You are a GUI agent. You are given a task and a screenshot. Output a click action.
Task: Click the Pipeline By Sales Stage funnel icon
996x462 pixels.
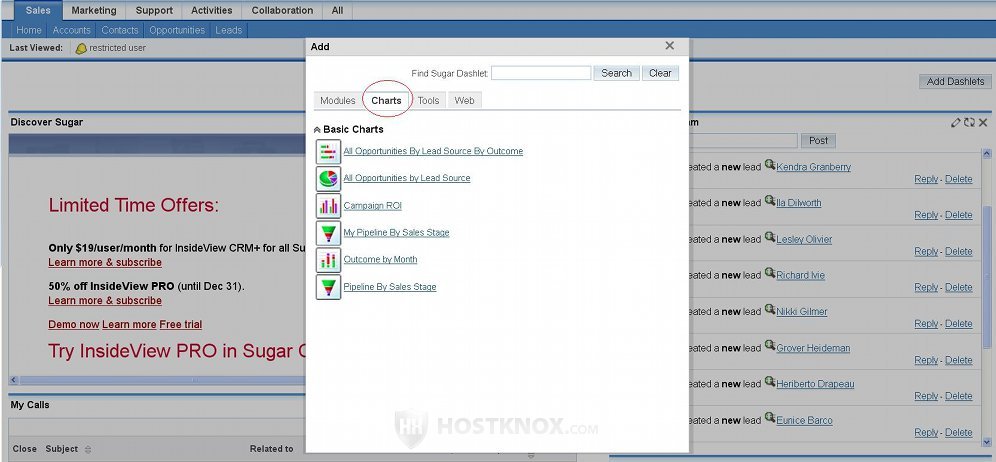328,287
